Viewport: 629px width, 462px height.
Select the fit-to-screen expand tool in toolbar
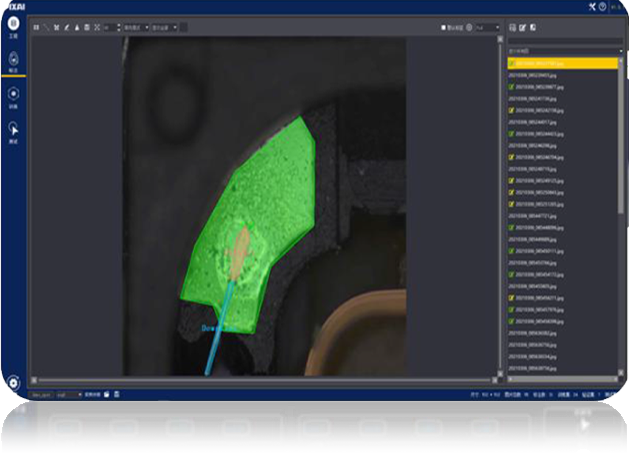(97, 27)
